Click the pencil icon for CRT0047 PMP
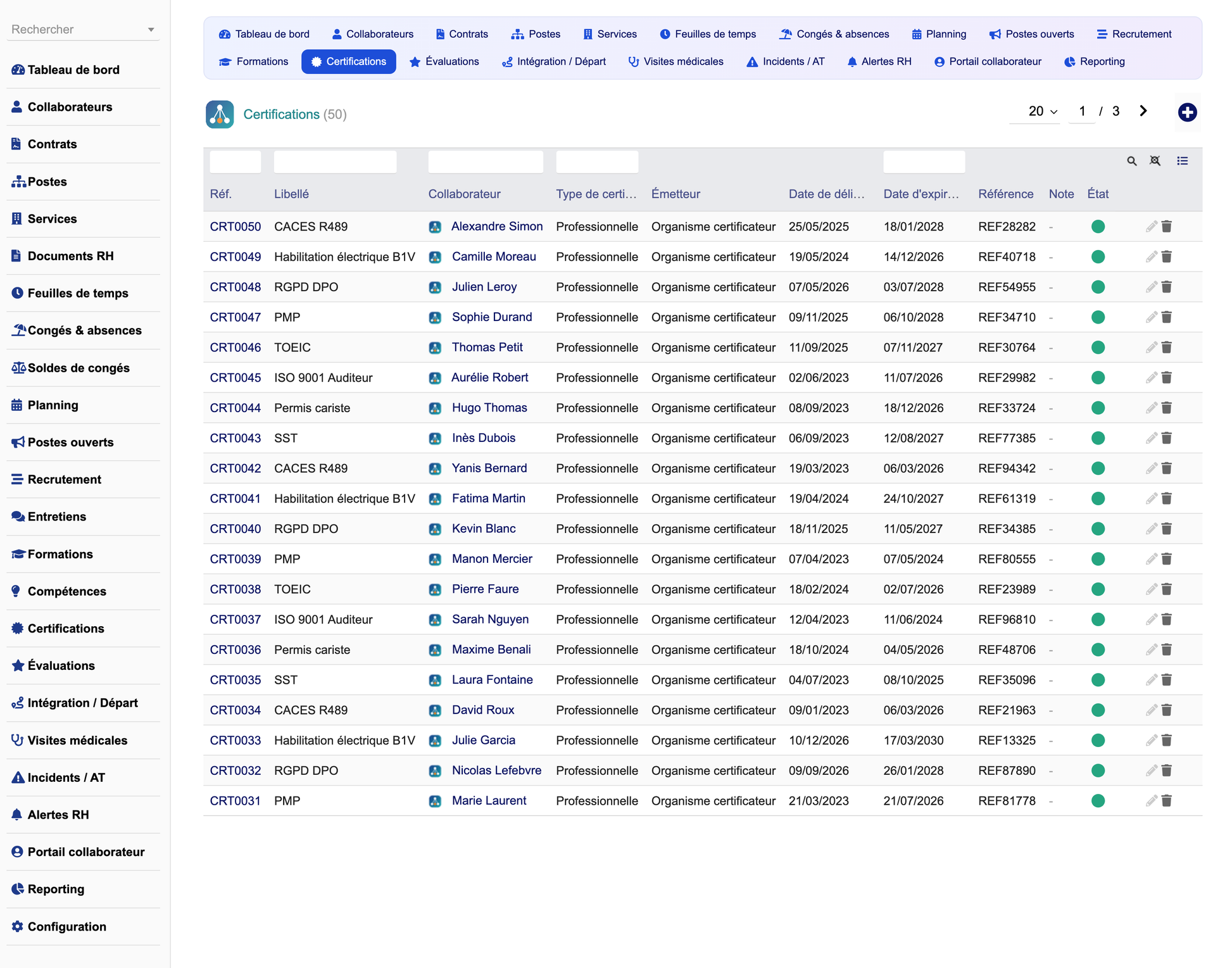The image size is (1232, 968). pos(1152,317)
